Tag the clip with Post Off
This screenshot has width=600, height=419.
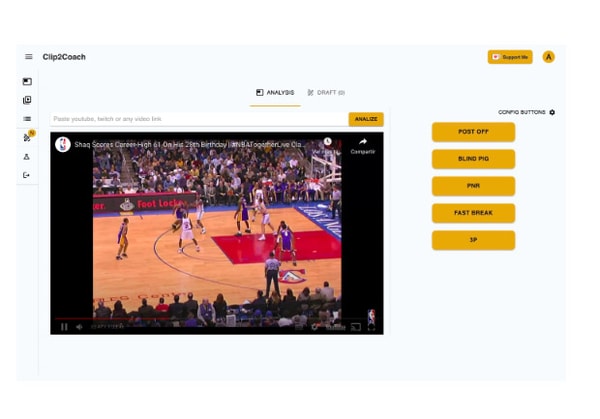(x=473, y=132)
